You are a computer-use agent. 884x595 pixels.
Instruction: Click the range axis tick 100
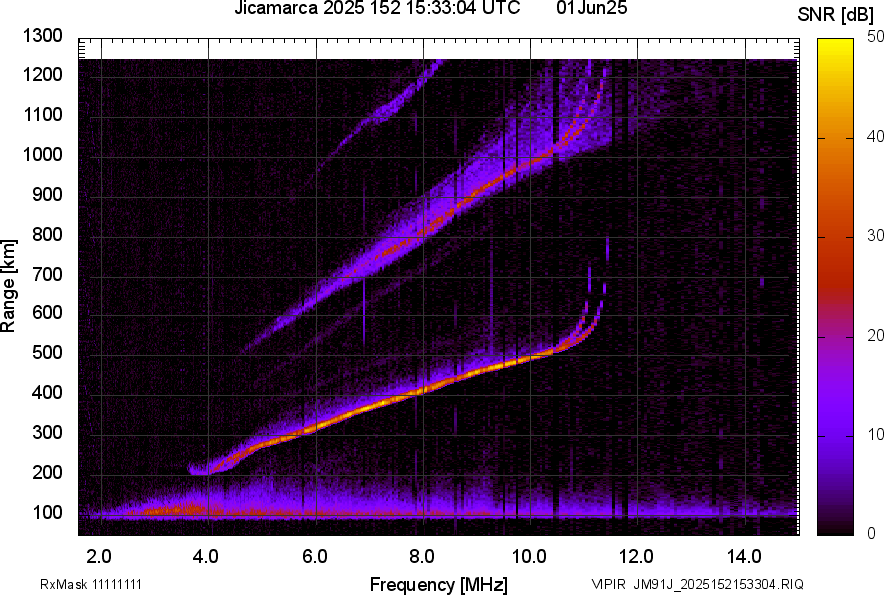click(47, 513)
